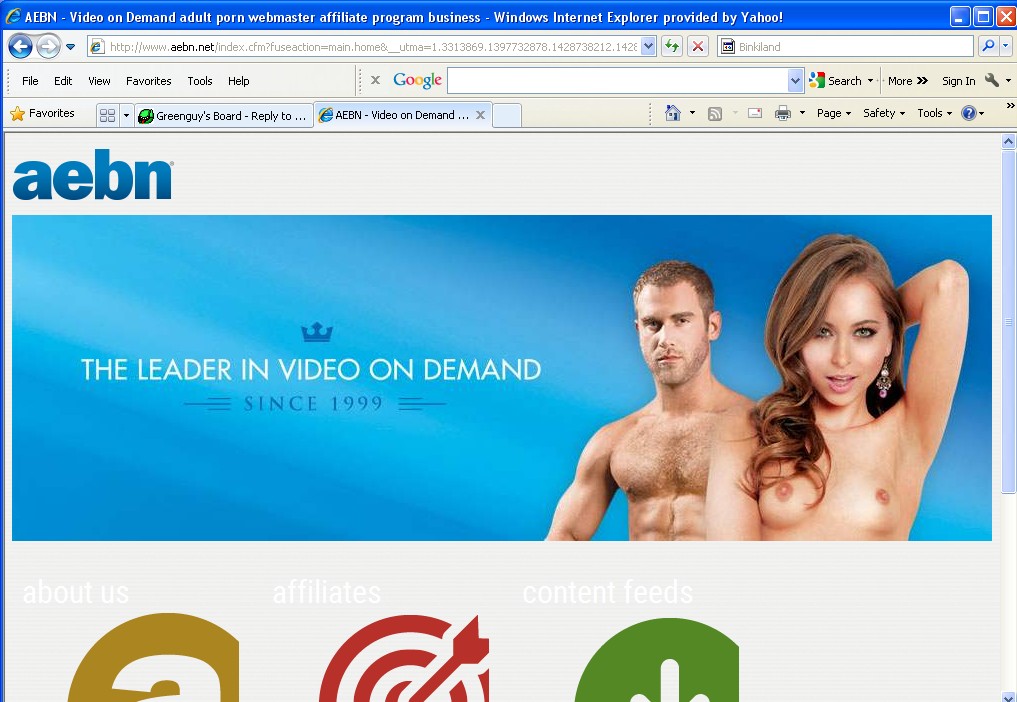Screen dimensions: 1017x702
Task: Click Sign In on Google toolbar
Action: 958,81
